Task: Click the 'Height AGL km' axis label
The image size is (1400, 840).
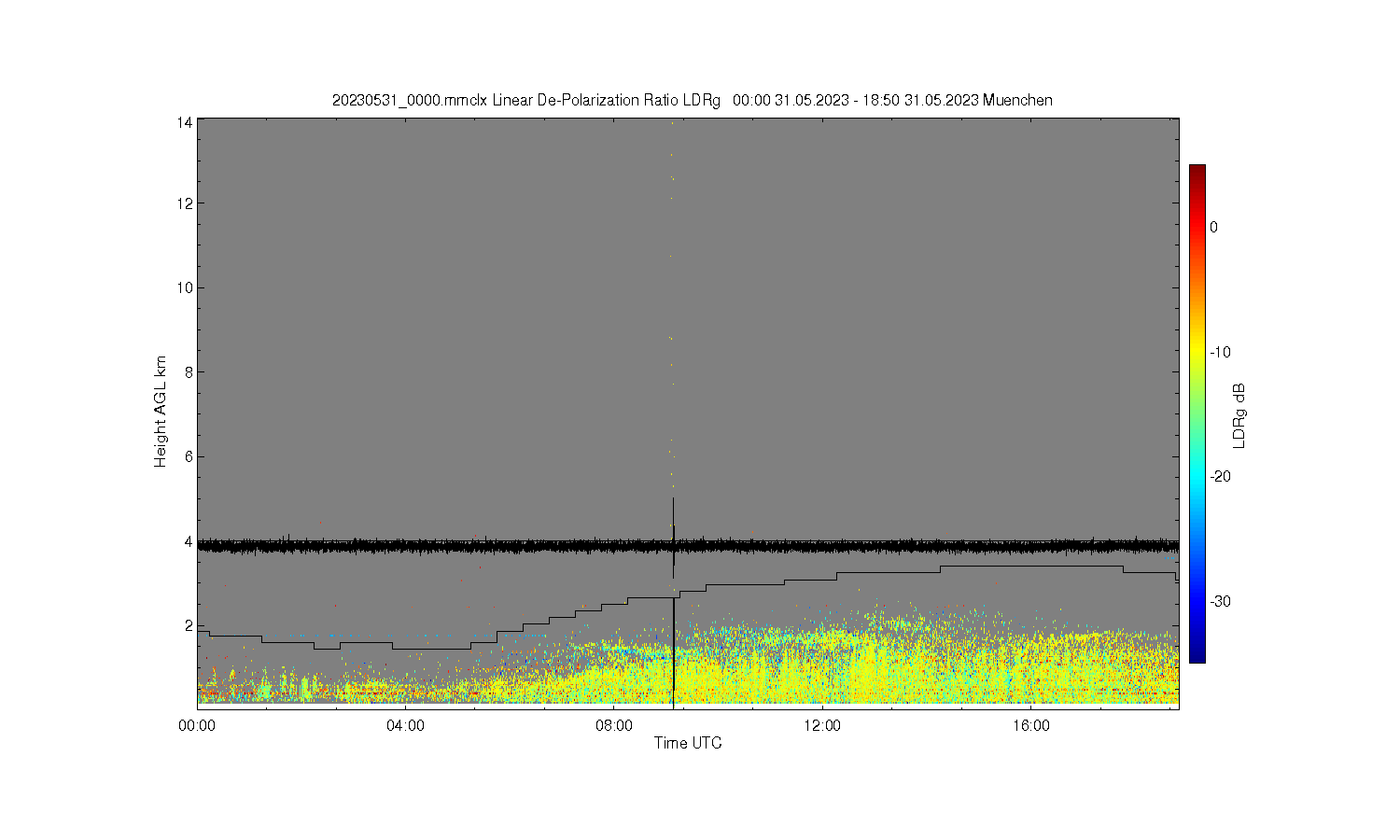Action: (161, 412)
